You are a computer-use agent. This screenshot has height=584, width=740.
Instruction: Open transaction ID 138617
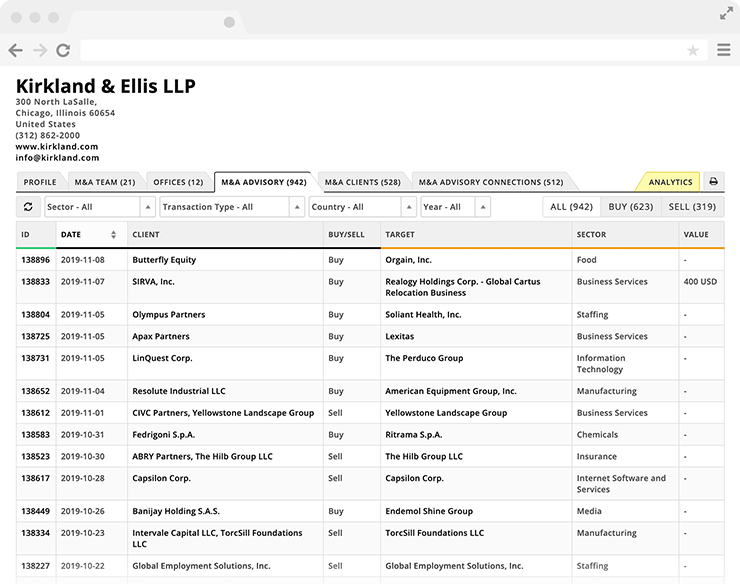(x=35, y=478)
